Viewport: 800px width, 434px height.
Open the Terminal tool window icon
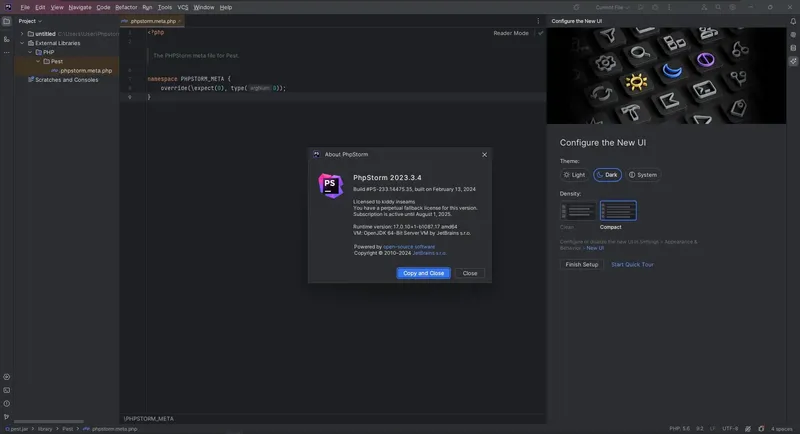pyautogui.click(x=7, y=390)
